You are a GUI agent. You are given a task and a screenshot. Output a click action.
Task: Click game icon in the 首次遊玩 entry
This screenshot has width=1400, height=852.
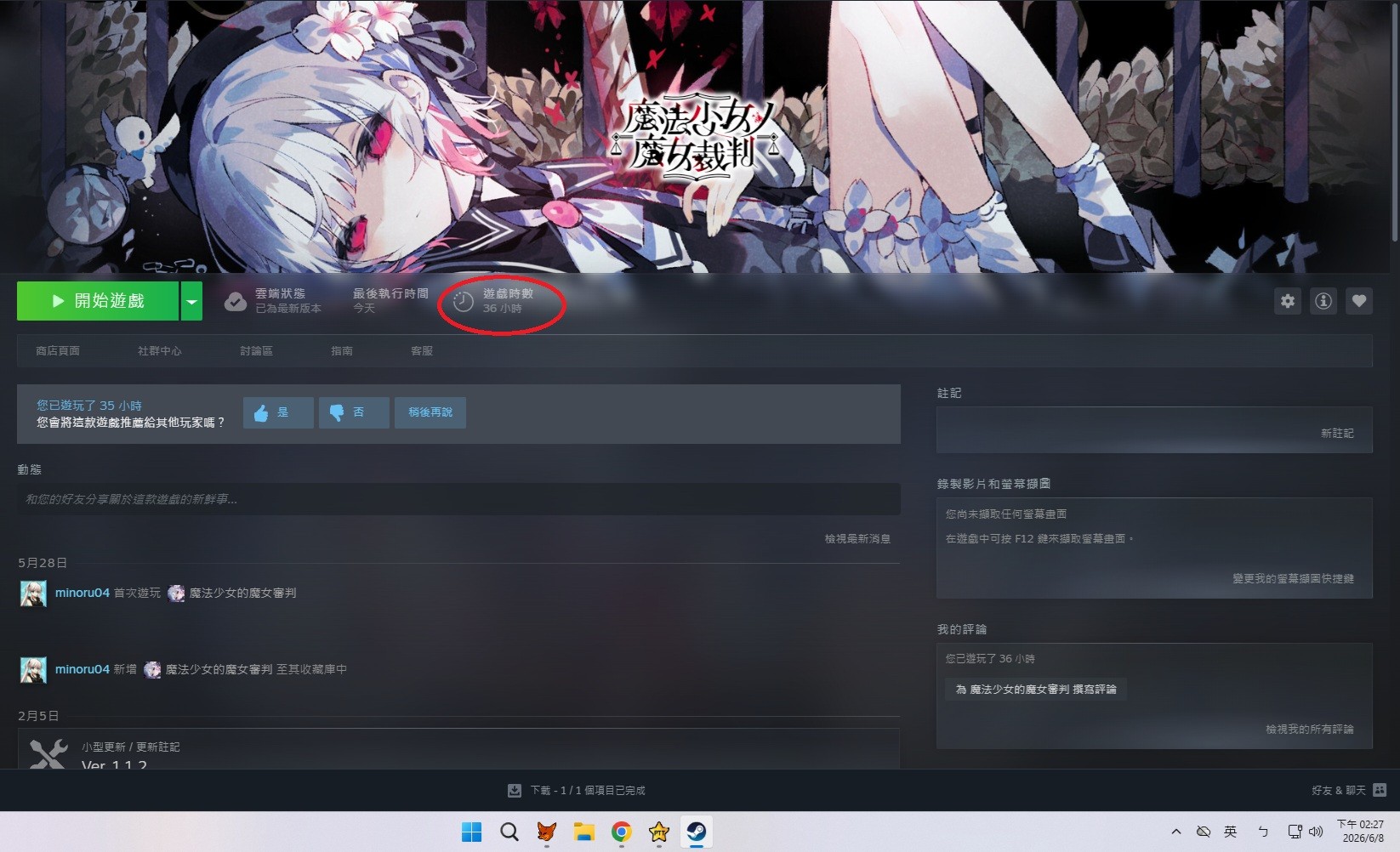pos(176,594)
